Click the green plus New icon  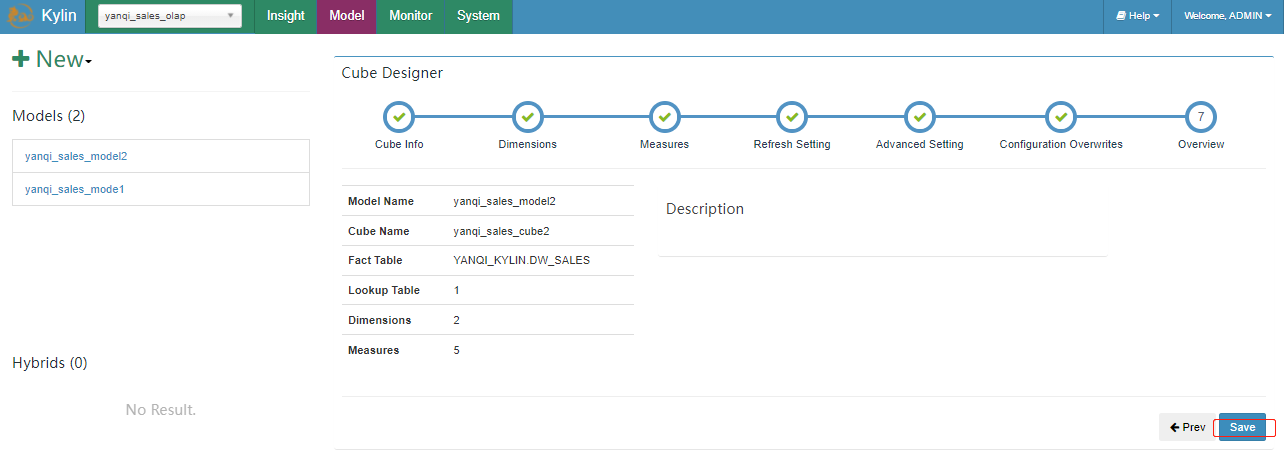20,59
